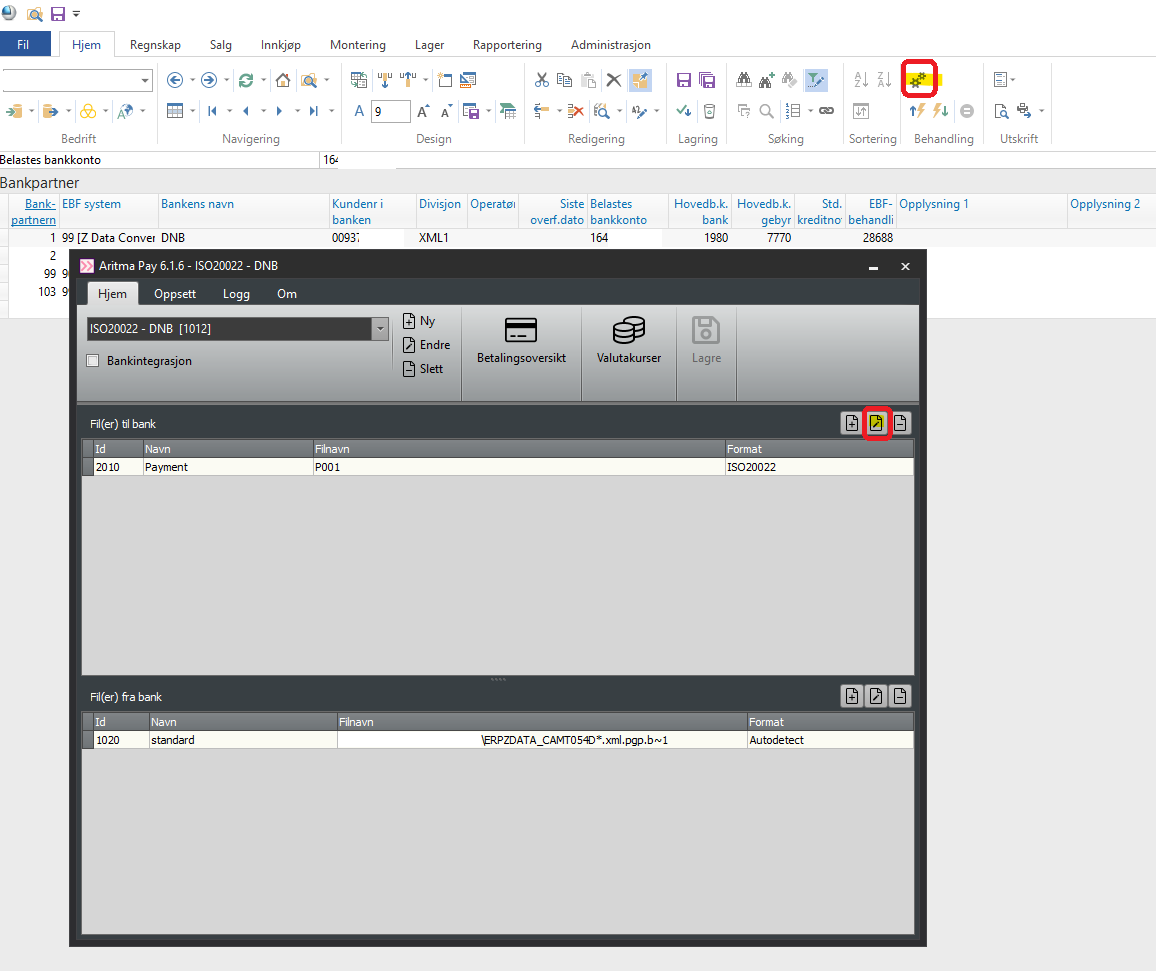Screen dimensions: 1156x971
Task: Click the edit file icon under Fil(er) til bank
Action: 876,423
